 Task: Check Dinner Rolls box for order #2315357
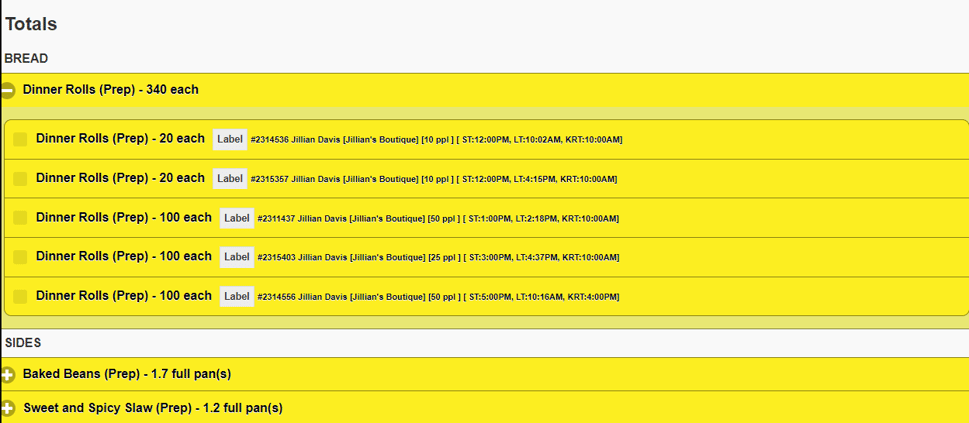click(20, 179)
